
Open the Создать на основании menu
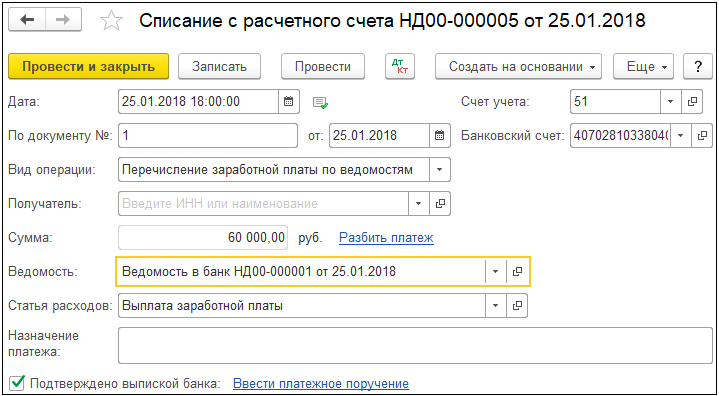point(518,66)
